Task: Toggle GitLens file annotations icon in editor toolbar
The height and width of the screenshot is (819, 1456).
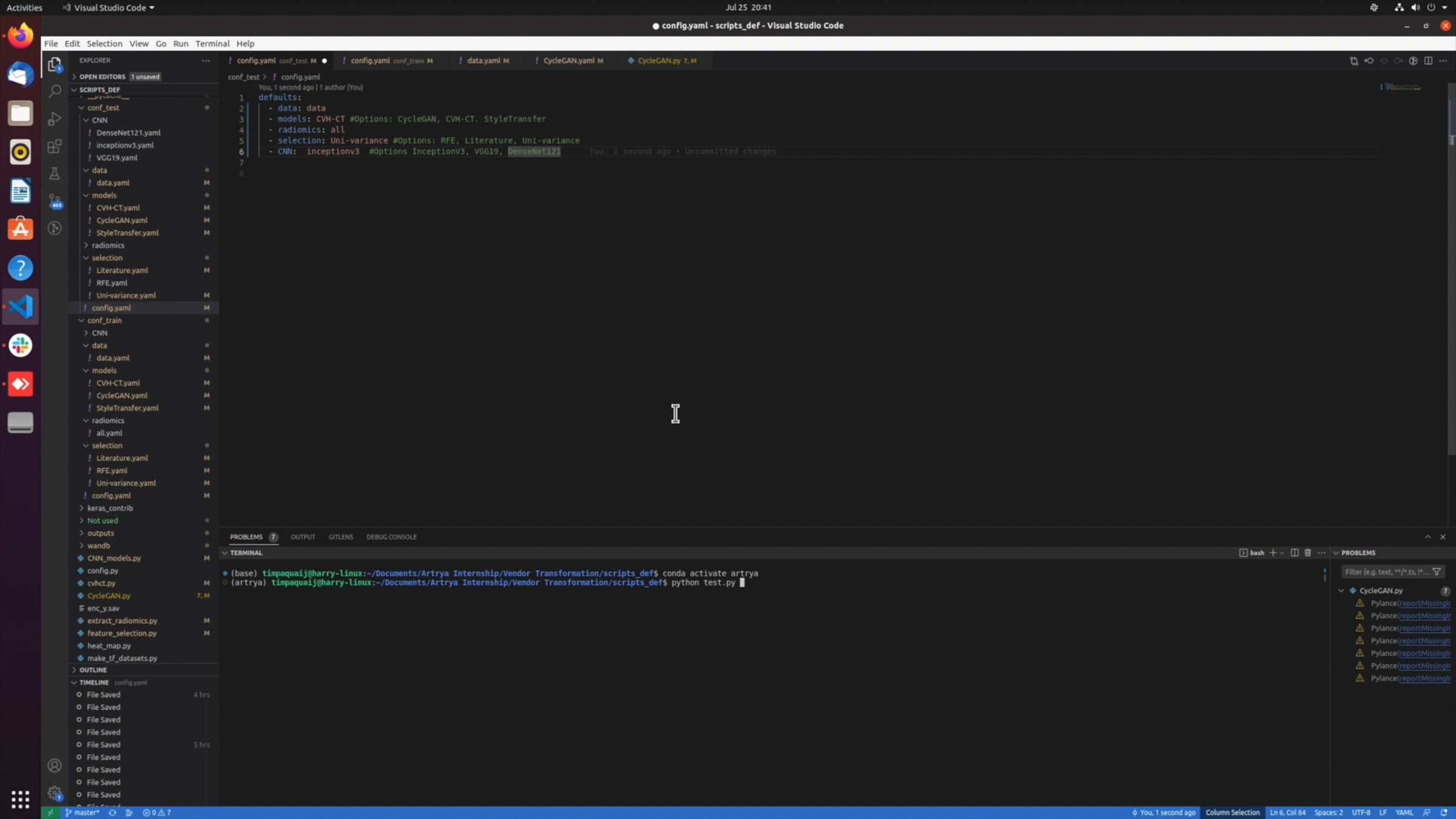Action: coord(1414,61)
